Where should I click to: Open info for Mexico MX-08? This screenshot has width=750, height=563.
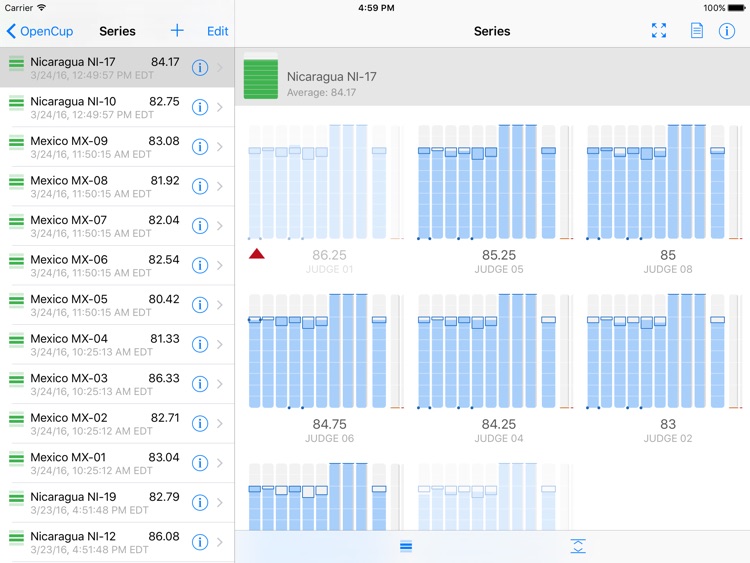pos(200,186)
